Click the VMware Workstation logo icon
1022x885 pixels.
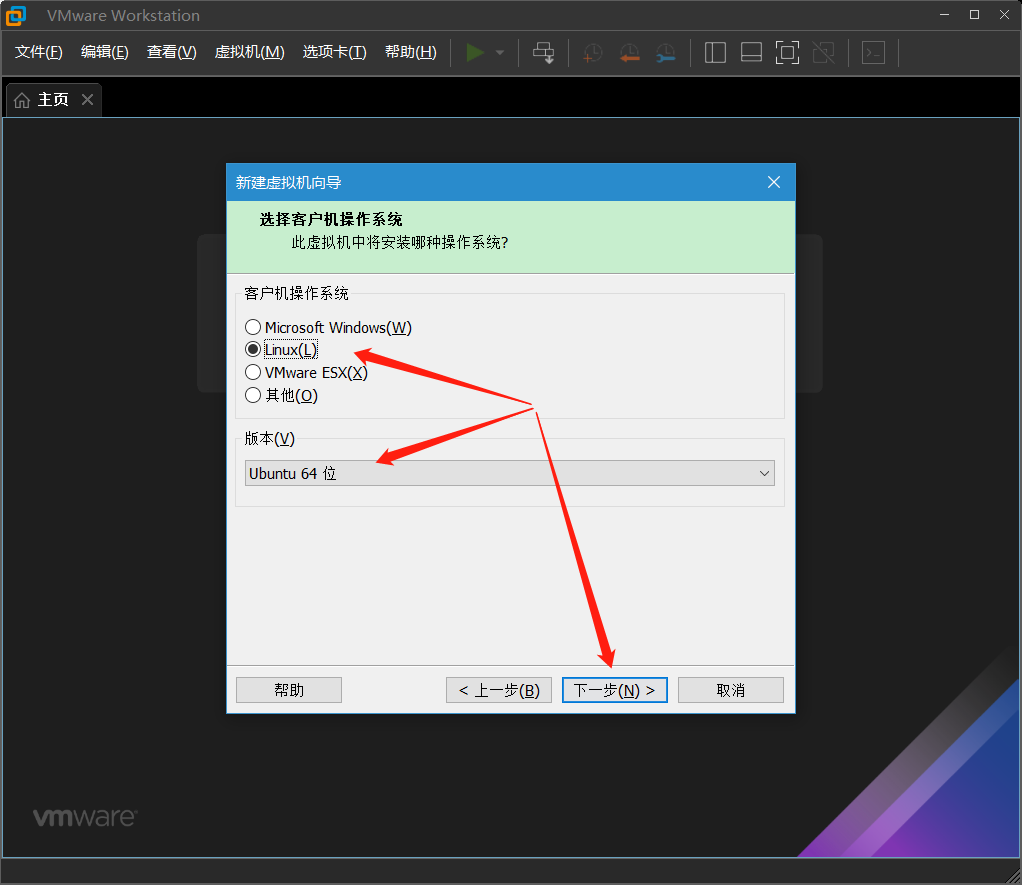coord(16,16)
